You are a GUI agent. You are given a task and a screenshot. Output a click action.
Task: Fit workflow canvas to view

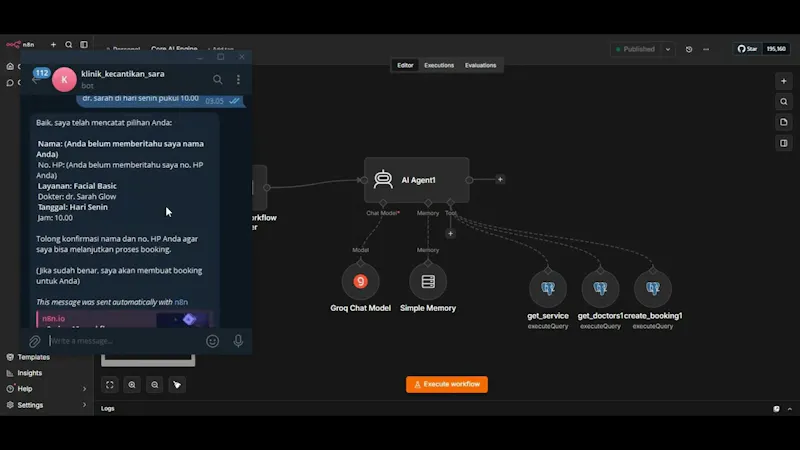click(110, 385)
